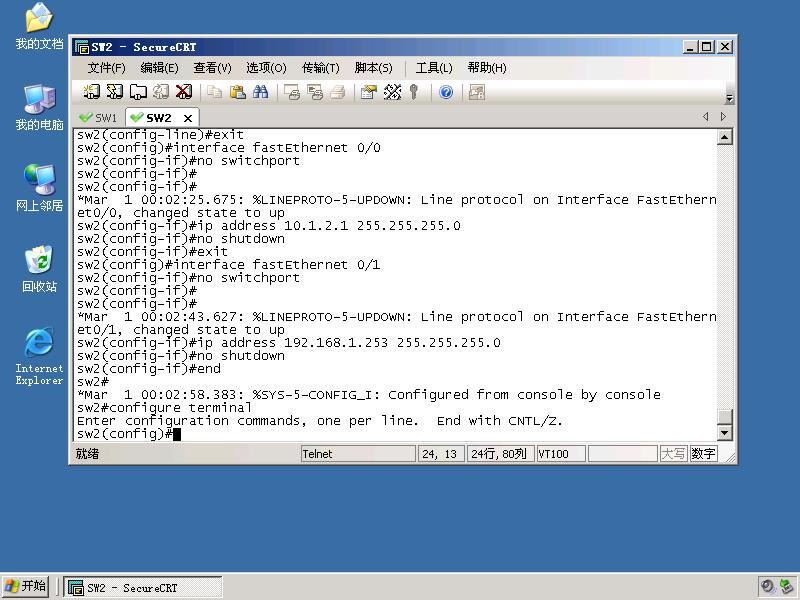The image size is (800, 600).
Task: Click the Copy toolbar icon
Action: (x=214, y=92)
